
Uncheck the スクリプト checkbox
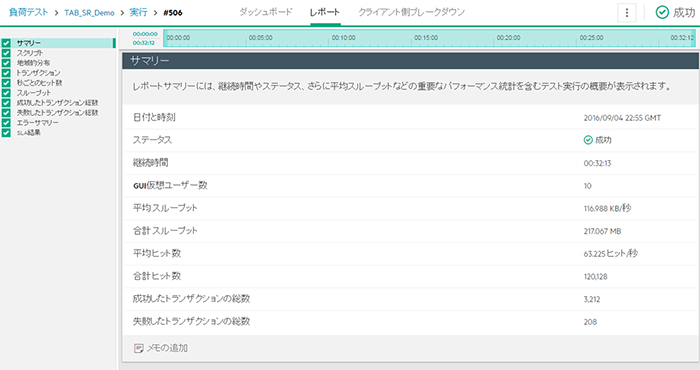6,53
